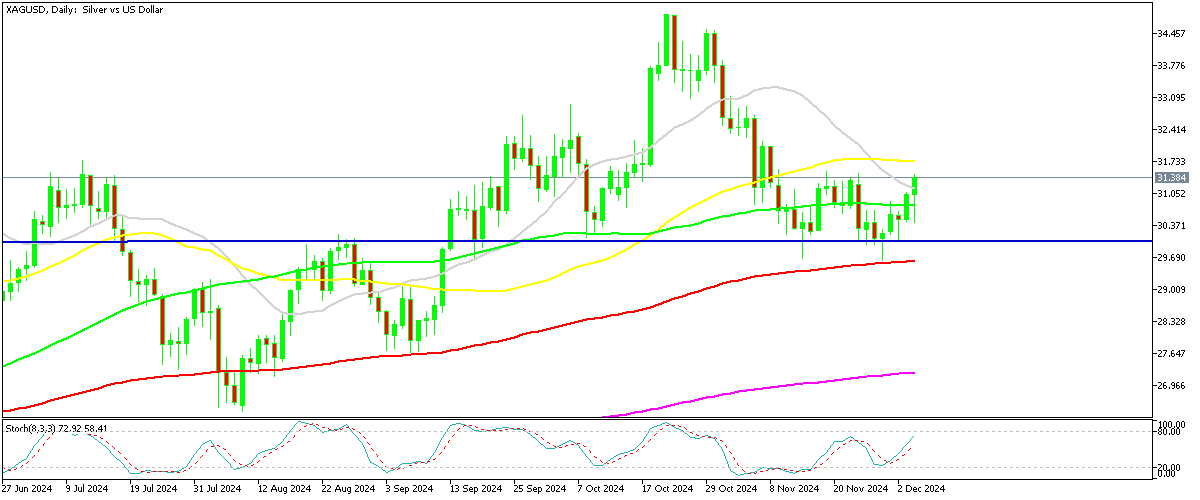The height and width of the screenshot is (500, 1200).
Task: Click the 26.966 price axis label
Action: pos(1171,385)
